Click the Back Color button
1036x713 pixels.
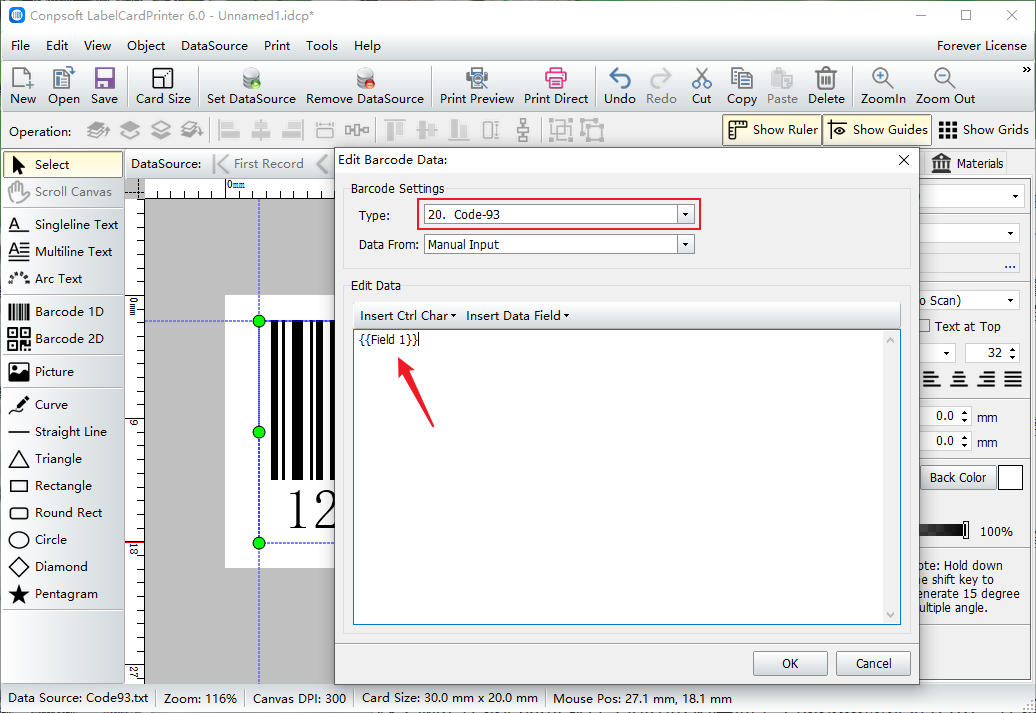tap(958, 478)
